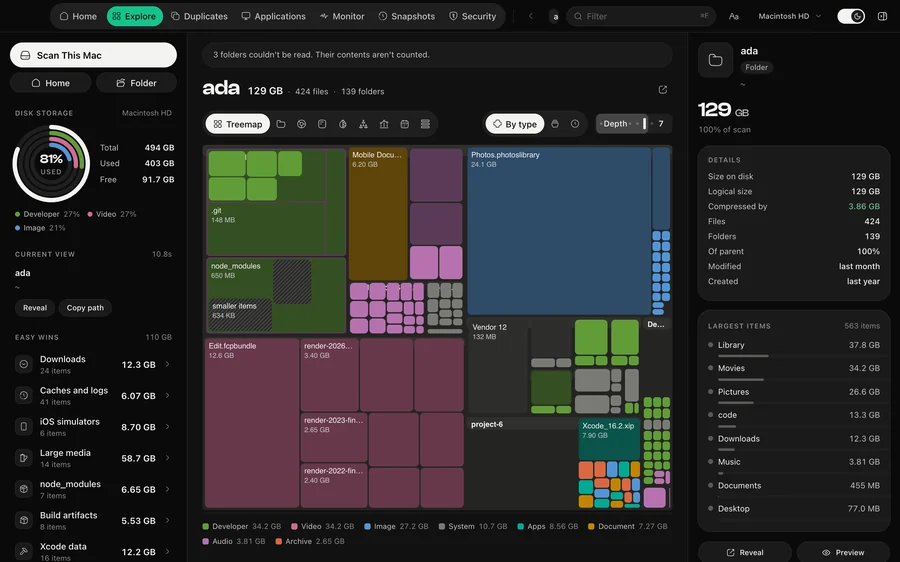Click the Downloads easy win icon
Image resolution: width=900 pixels, height=562 pixels.
[x=24, y=365]
